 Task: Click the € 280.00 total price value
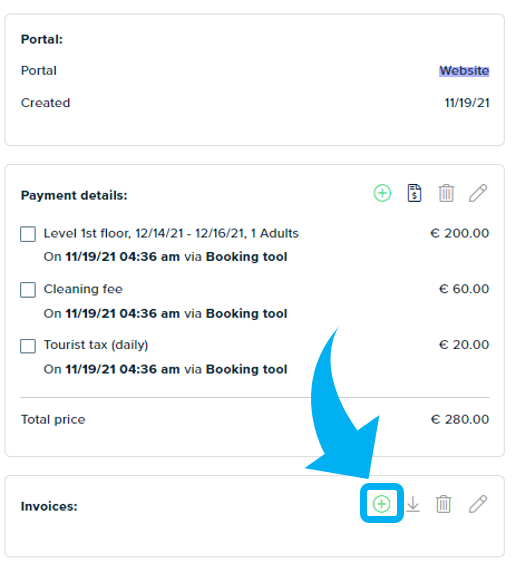point(460,419)
